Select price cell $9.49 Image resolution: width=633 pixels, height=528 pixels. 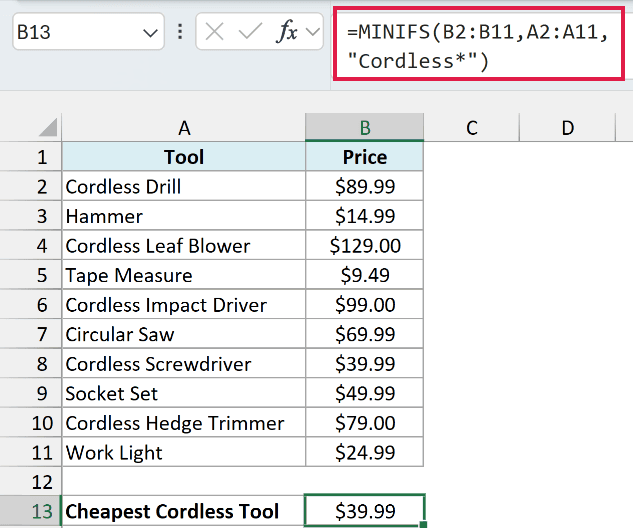pyautogui.click(x=365, y=275)
